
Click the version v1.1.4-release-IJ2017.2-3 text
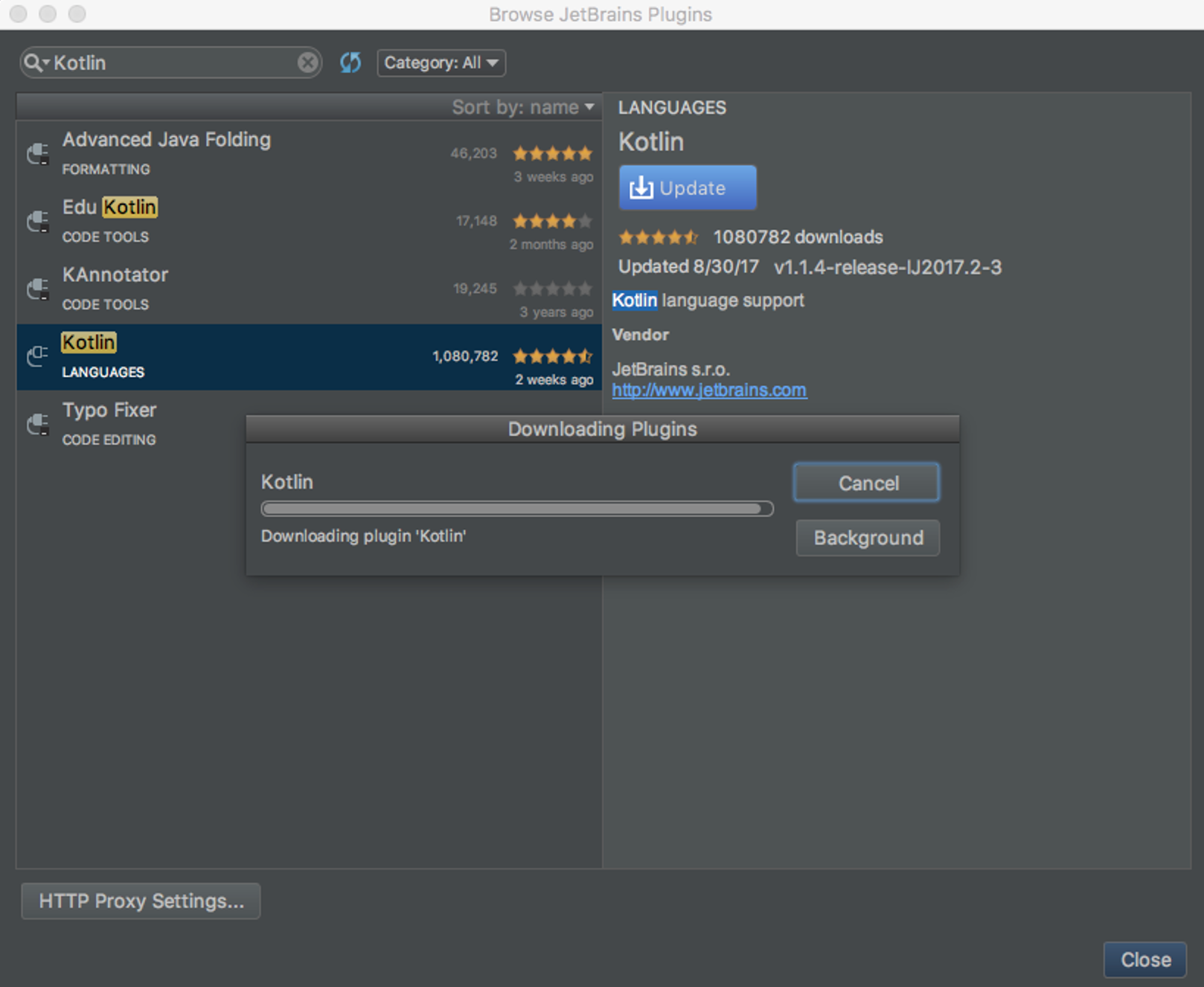pos(888,268)
